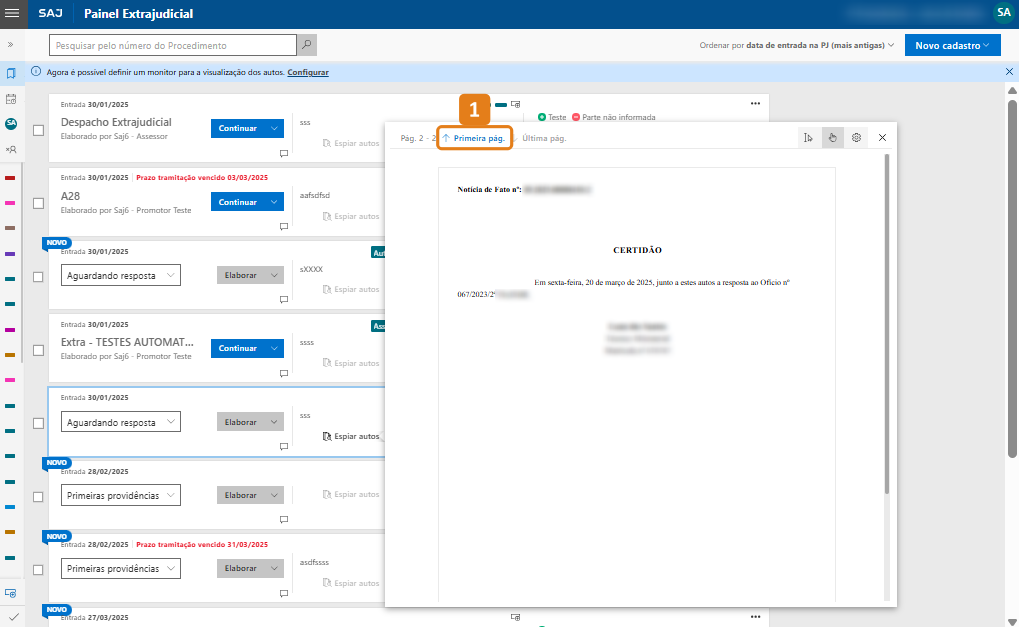The width and height of the screenshot is (1019, 627).
Task: Check the Despacho Extrajudicial checkbox
Action: 38,130
